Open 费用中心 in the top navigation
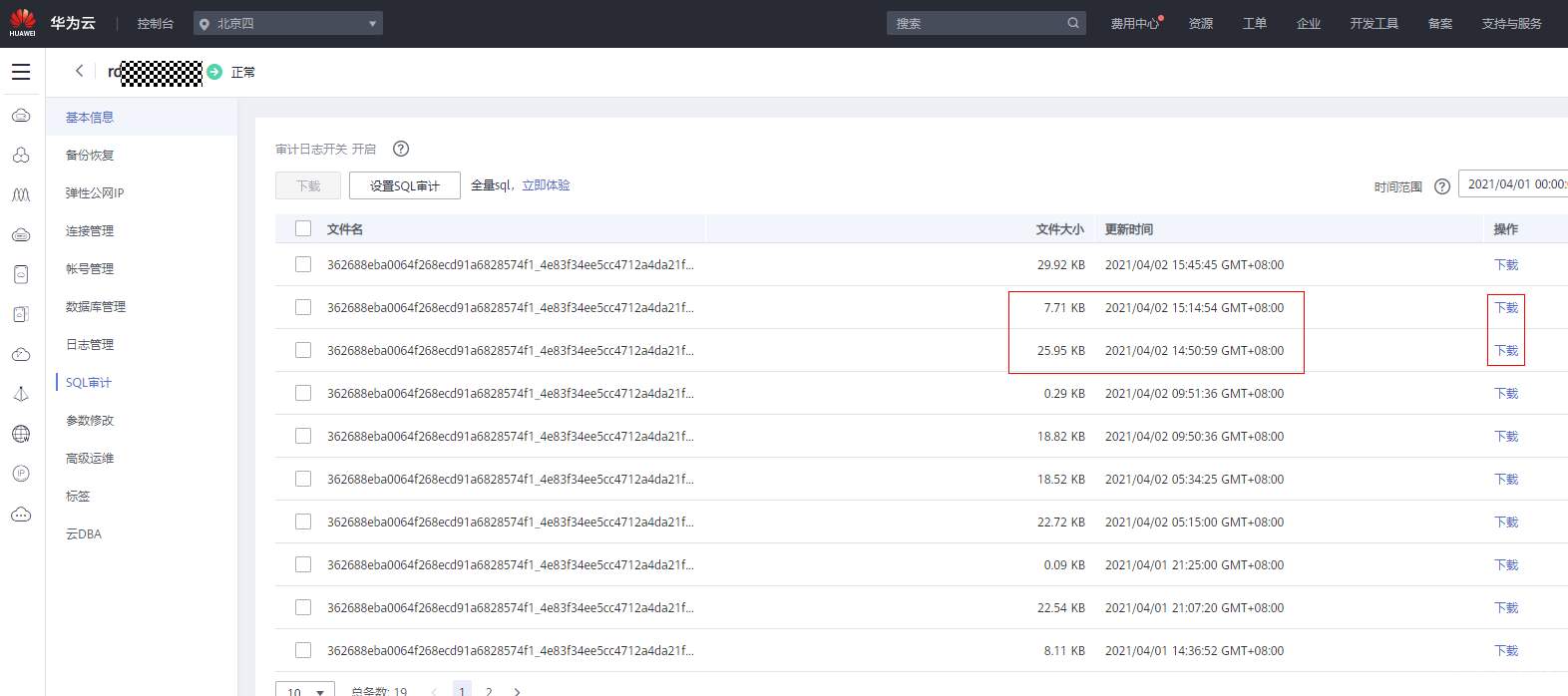1568x696 pixels. point(1135,24)
